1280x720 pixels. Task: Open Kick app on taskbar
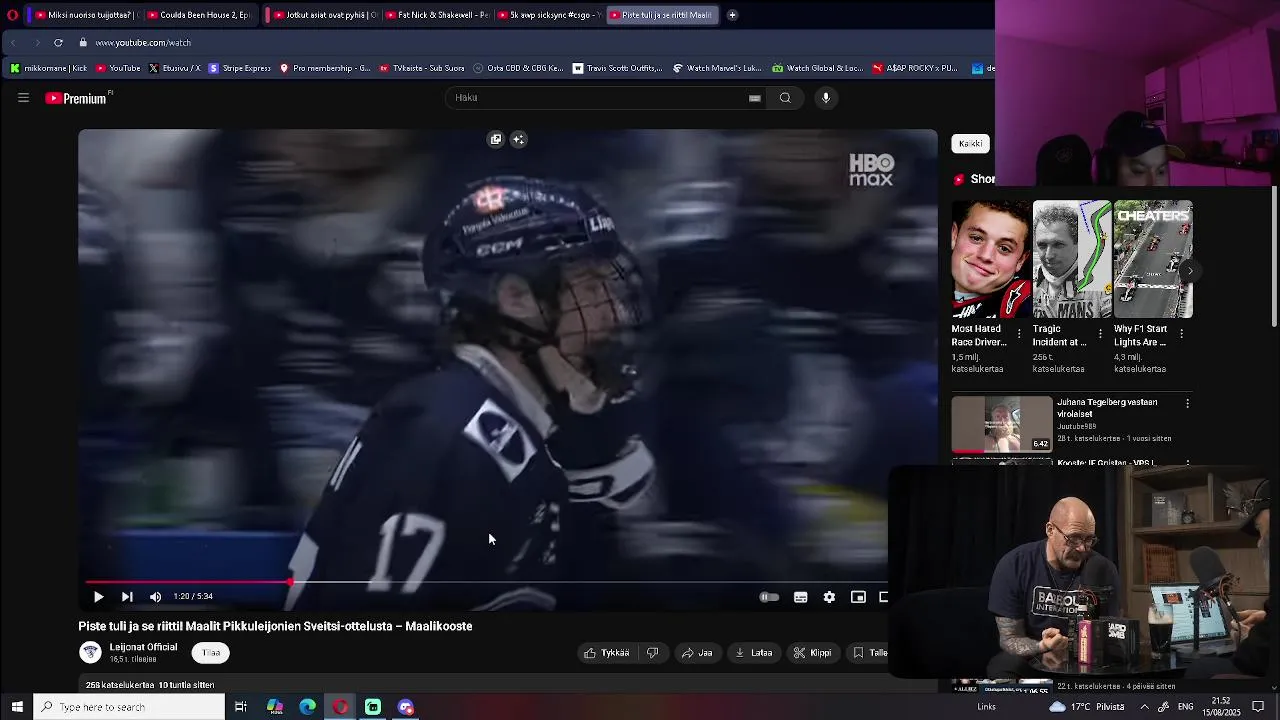[373, 707]
